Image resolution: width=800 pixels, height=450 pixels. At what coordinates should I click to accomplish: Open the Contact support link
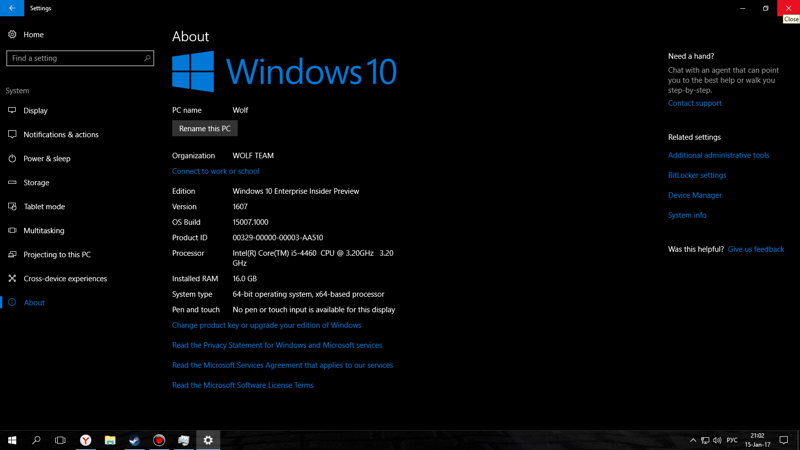click(x=694, y=103)
